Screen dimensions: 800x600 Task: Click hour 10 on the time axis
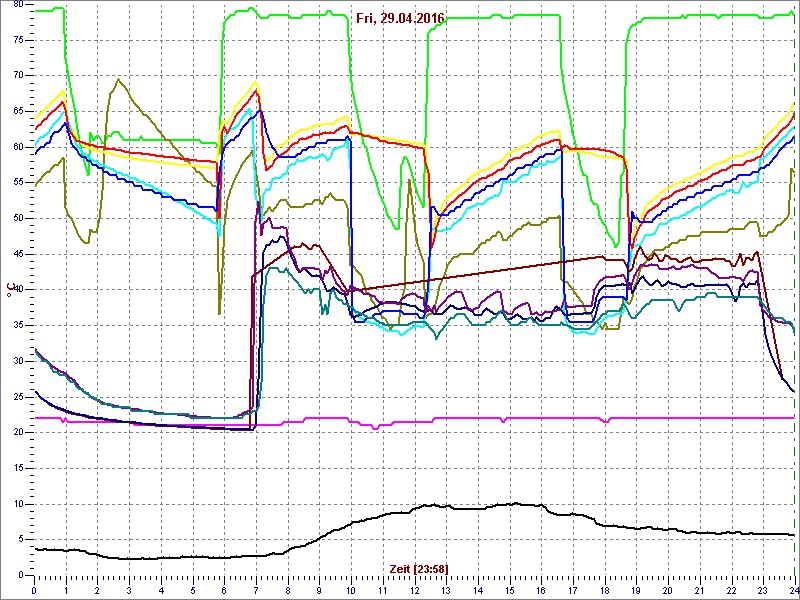(x=351, y=589)
